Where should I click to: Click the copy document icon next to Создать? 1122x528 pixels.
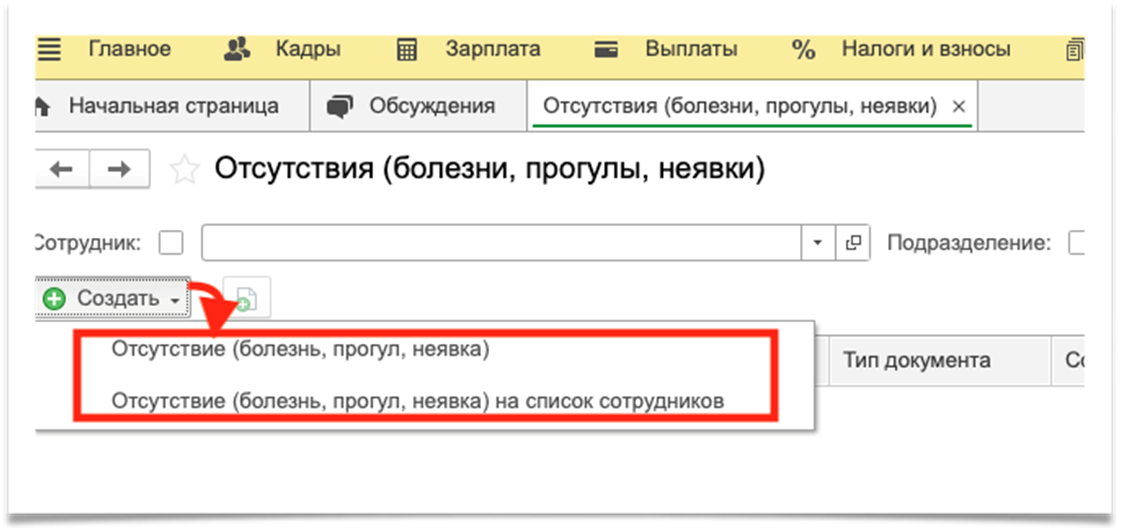(x=247, y=298)
